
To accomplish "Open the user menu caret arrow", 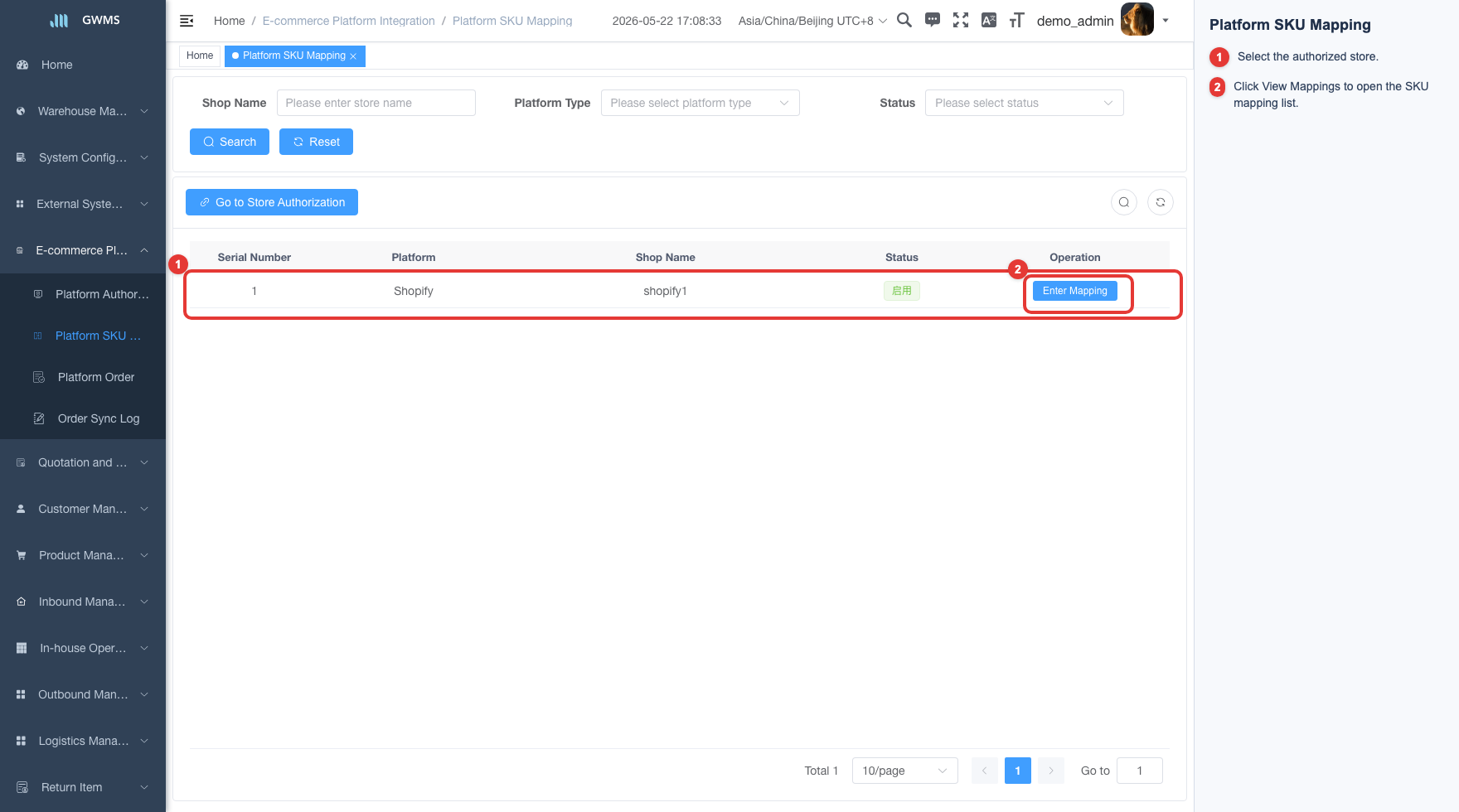I will [1166, 21].
